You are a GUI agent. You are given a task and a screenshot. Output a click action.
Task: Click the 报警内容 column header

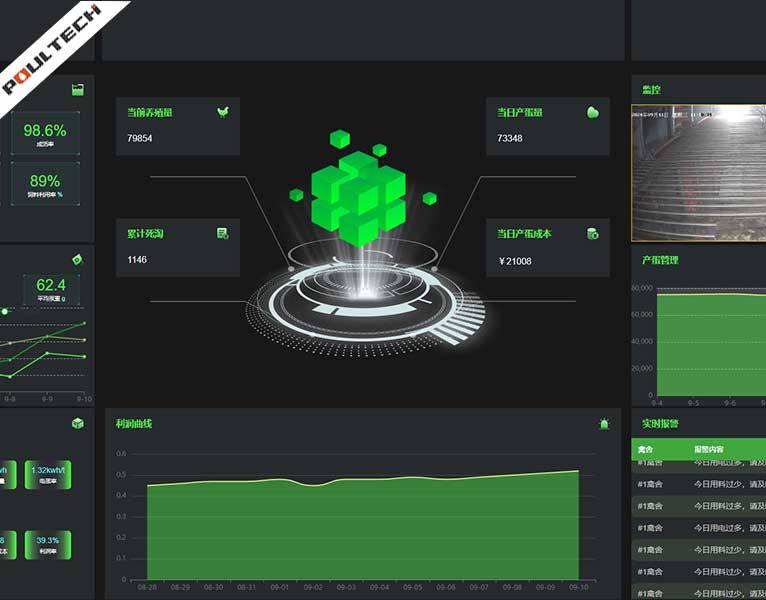click(x=709, y=449)
